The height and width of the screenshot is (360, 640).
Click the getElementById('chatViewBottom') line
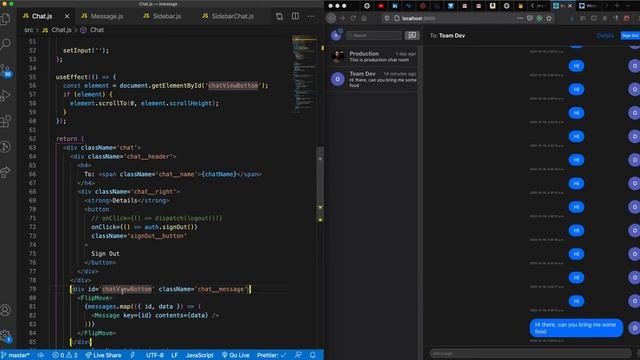165,86
